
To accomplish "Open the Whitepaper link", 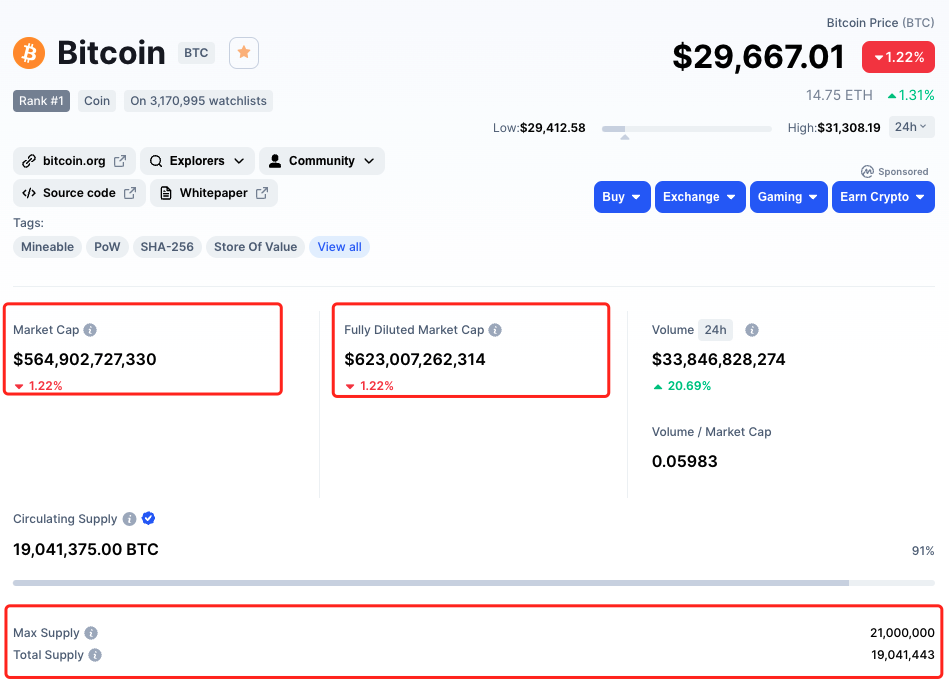I will pyautogui.click(x=214, y=193).
